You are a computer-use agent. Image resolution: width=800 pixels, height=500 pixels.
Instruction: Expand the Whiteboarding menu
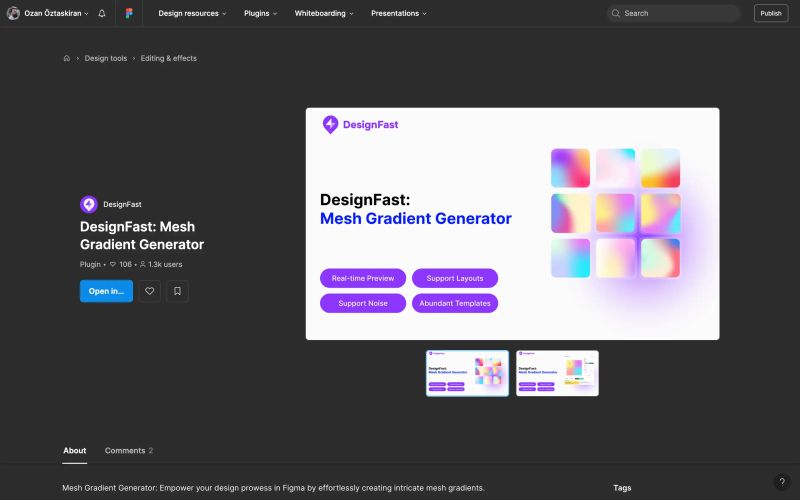(324, 13)
